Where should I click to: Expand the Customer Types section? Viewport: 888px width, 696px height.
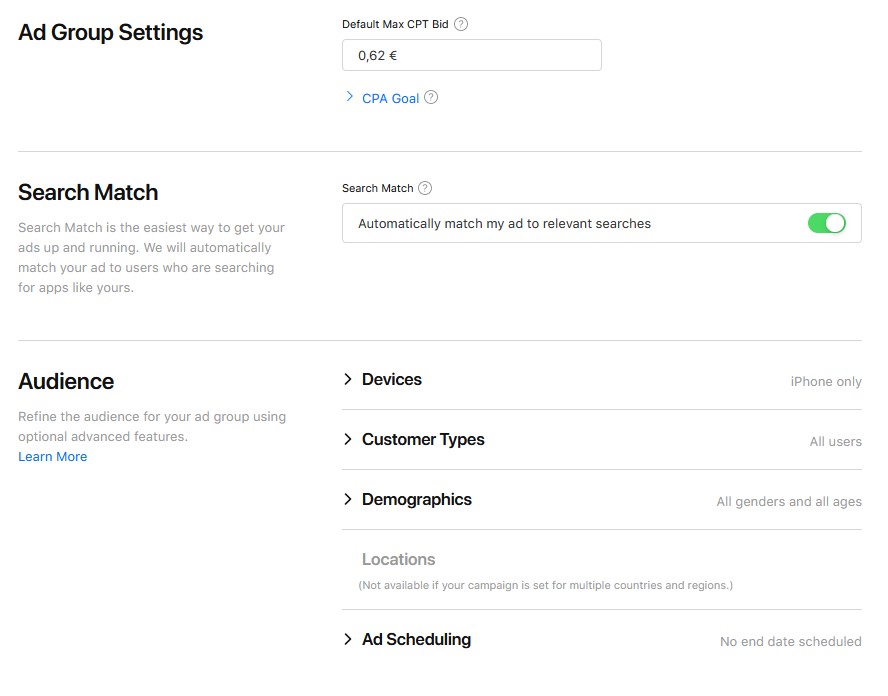pos(423,440)
